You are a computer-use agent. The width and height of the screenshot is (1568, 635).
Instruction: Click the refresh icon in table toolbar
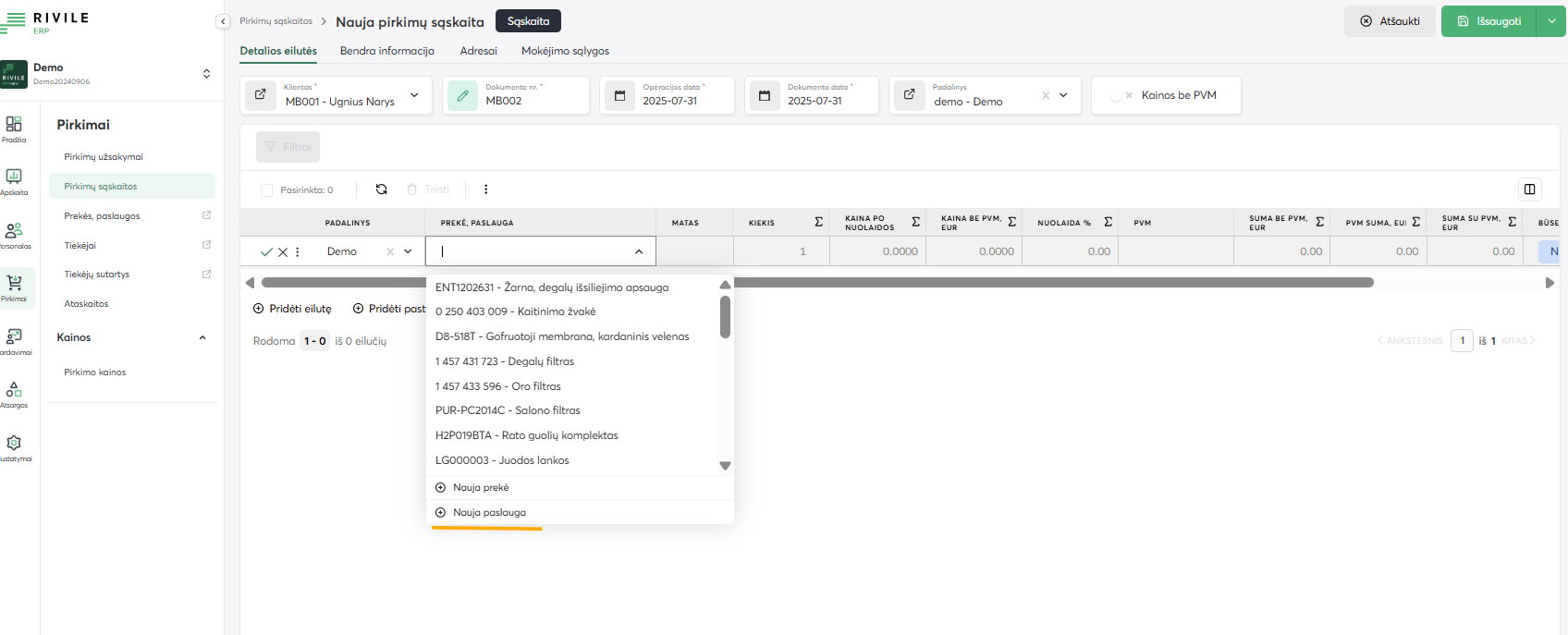coord(381,189)
